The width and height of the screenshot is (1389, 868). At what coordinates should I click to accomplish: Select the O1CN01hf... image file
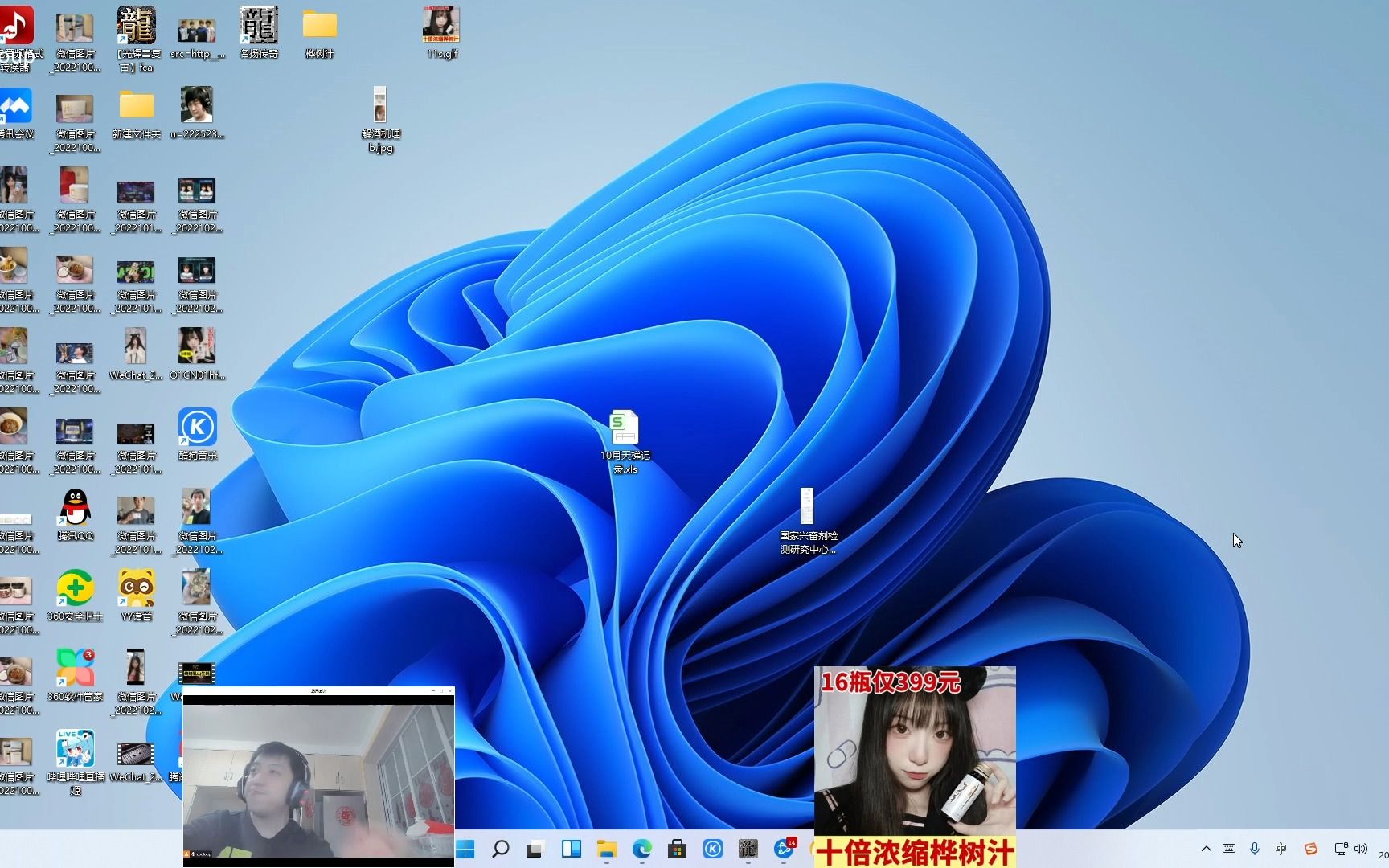[x=197, y=354]
